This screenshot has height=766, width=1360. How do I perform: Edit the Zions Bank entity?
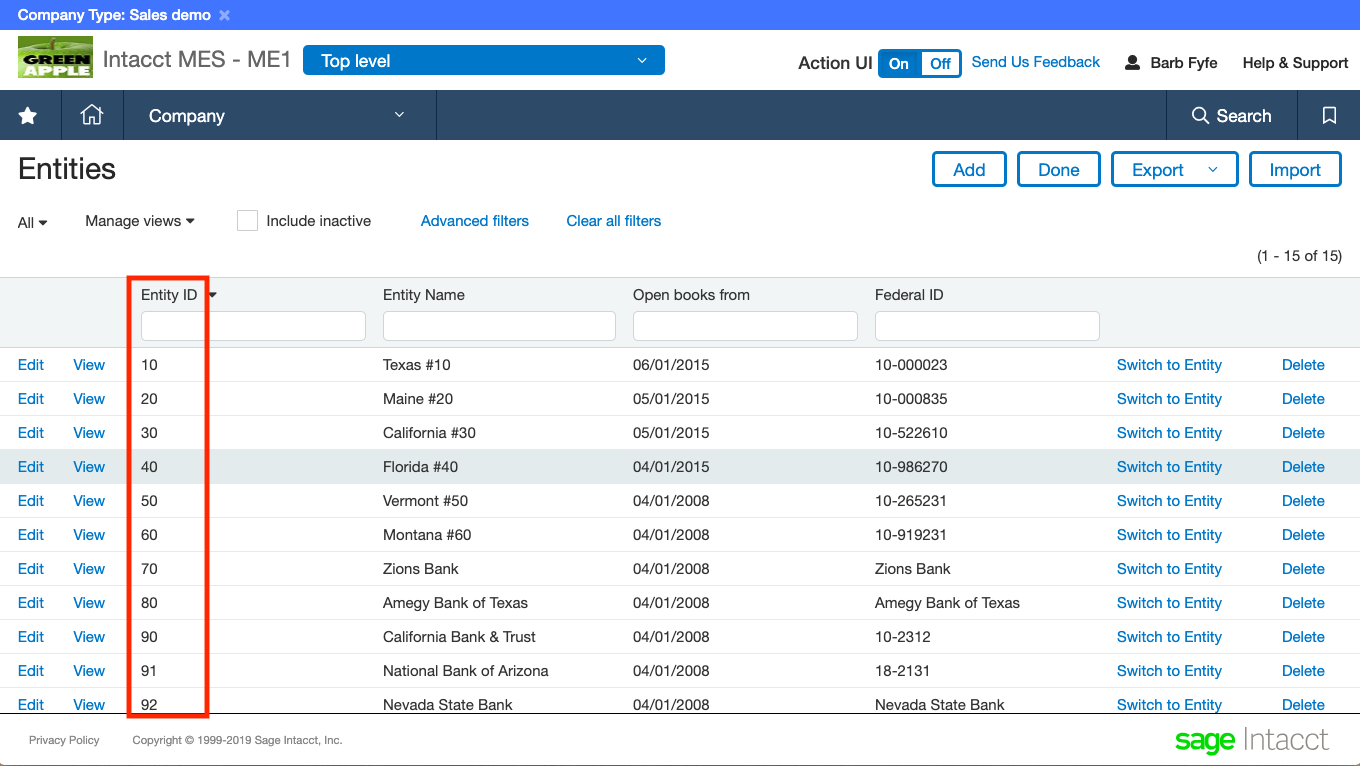click(31, 569)
